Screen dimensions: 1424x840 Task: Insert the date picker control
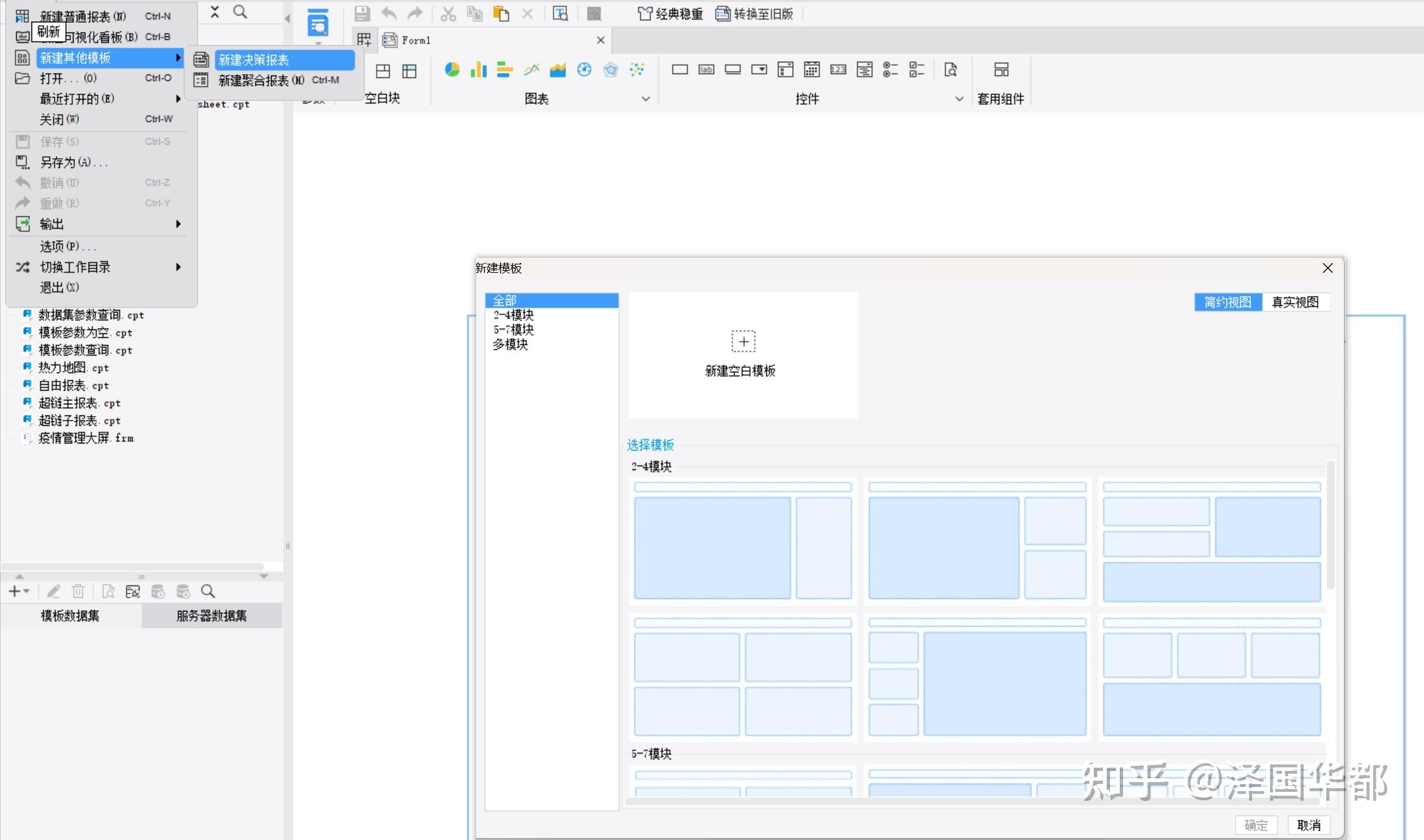click(811, 70)
